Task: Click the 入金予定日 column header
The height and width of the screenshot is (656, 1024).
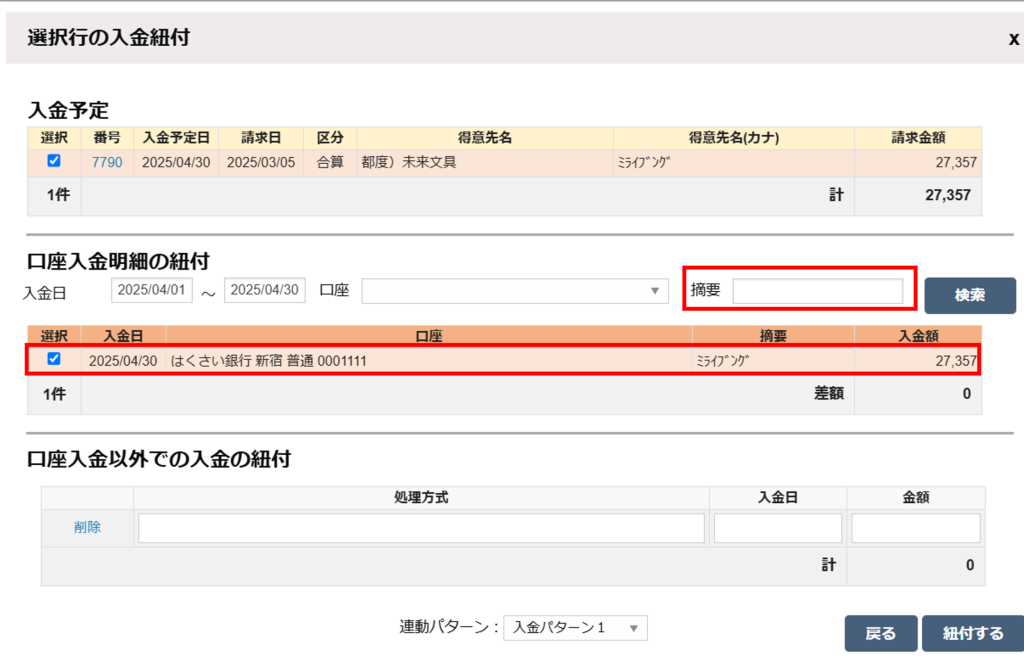Action: pyautogui.click(x=176, y=138)
